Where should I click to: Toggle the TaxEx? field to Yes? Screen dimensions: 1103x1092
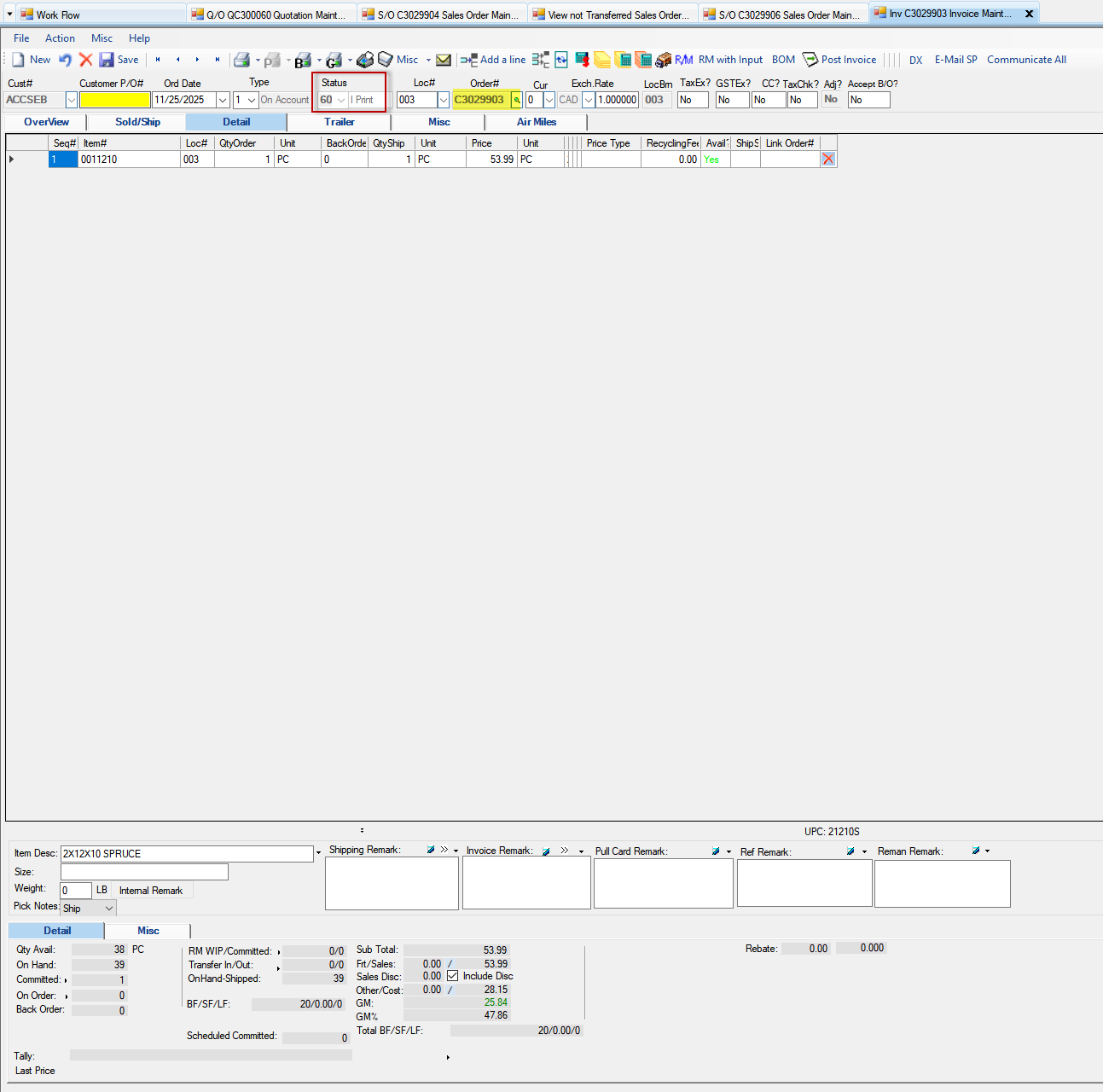point(692,100)
